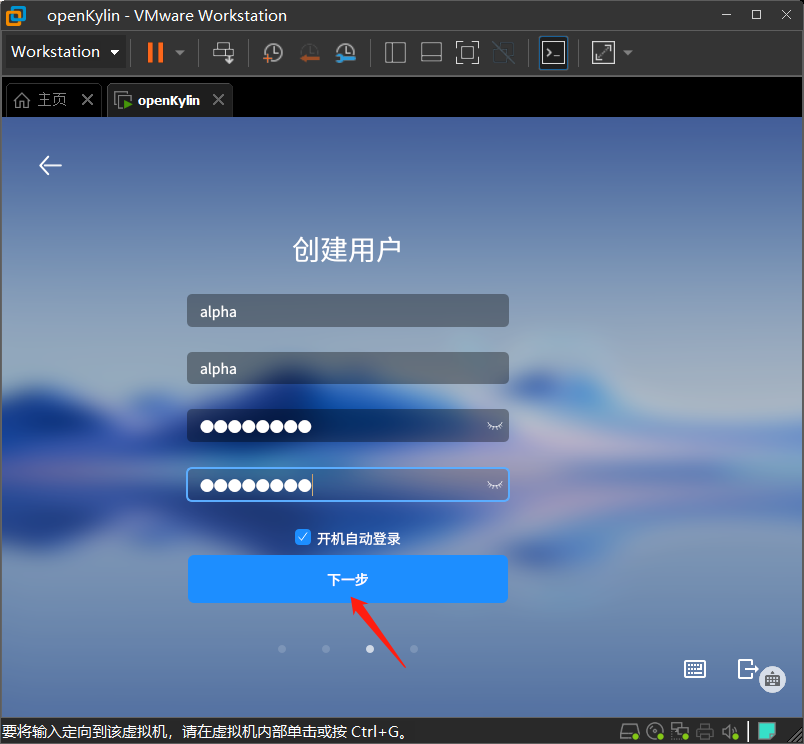Click the stretch guest display icon

coord(603,52)
